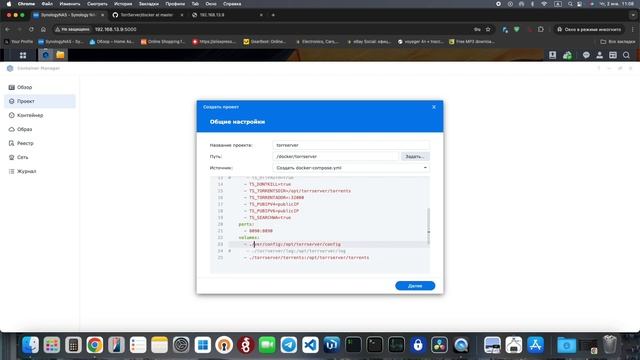
Task: Open Сеть section in sidebar
Action: click(x=40, y=157)
